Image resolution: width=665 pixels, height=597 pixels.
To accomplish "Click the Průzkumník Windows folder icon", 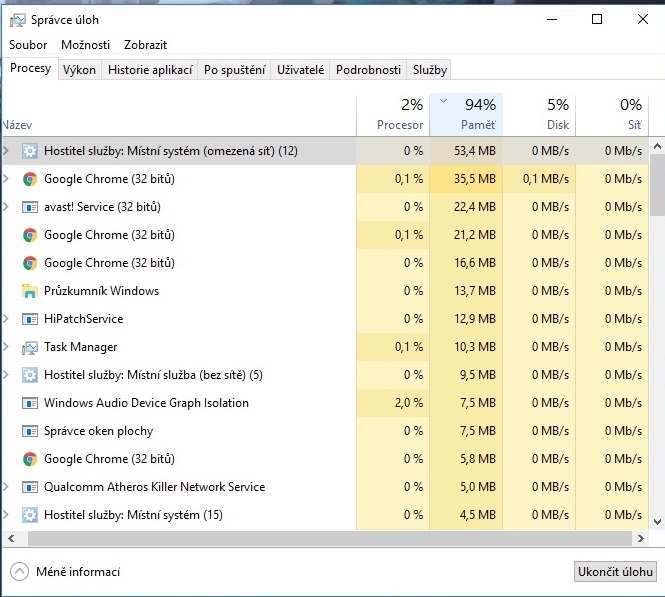I will tap(30, 291).
